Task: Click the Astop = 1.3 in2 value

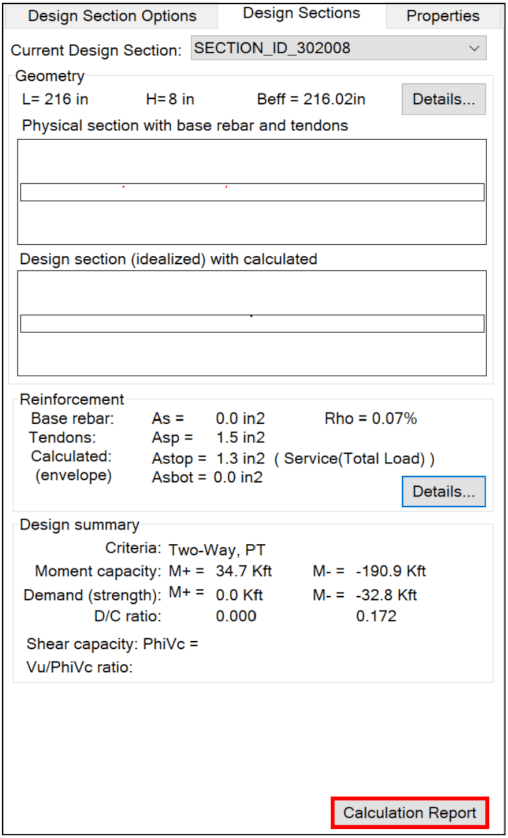Action: (208, 459)
